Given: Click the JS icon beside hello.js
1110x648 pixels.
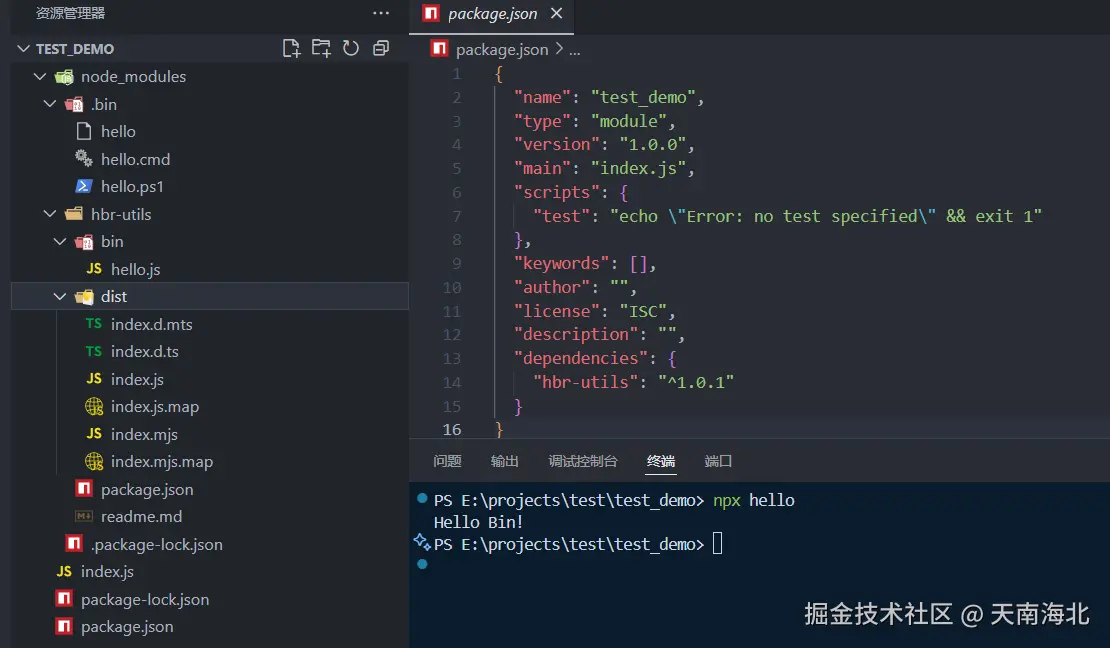Looking at the screenshot, I should coord(93,268).
